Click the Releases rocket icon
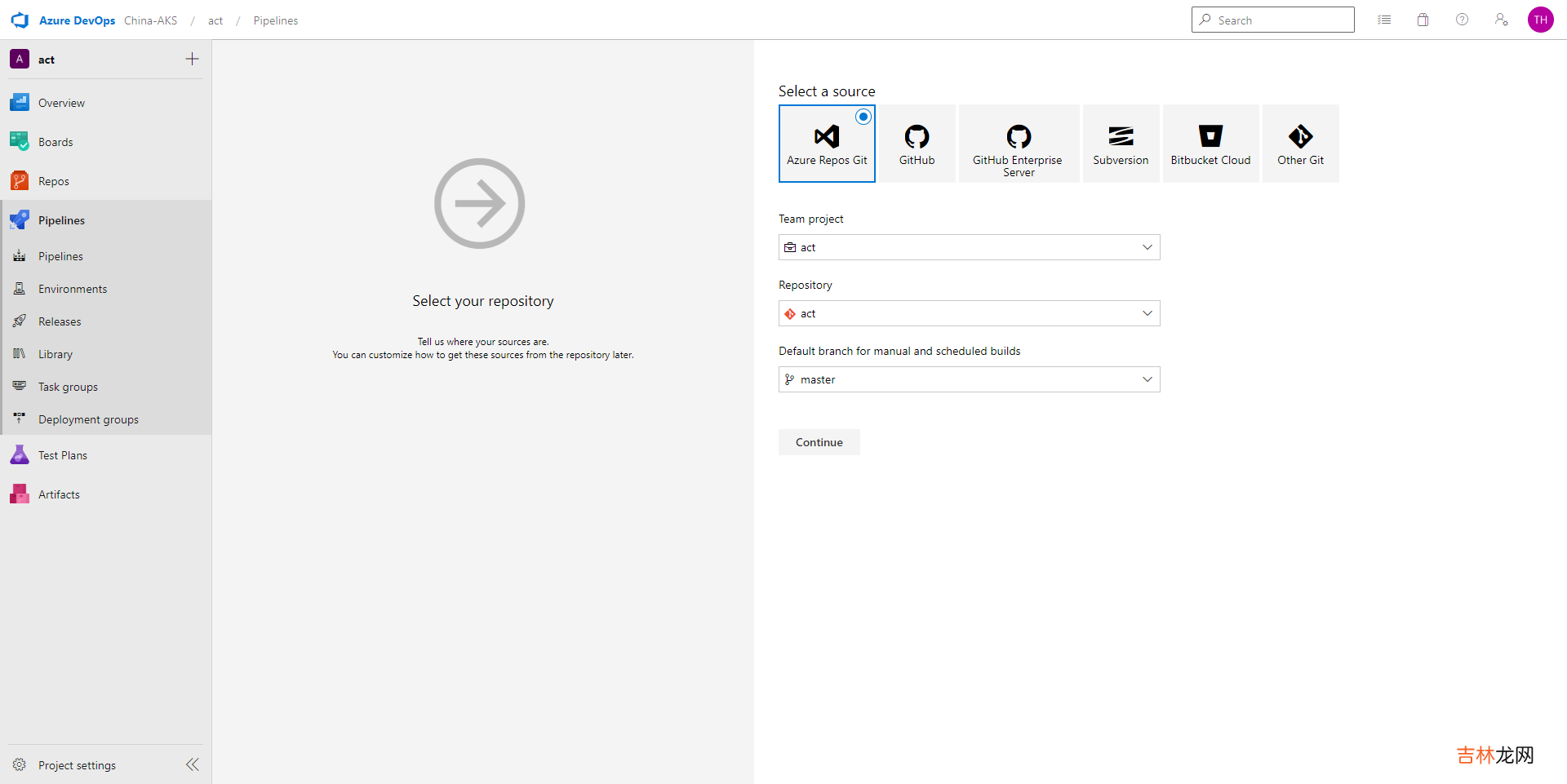Viewport: 1567px width, 784px height. pyautogui.click(x=20, y=321)
